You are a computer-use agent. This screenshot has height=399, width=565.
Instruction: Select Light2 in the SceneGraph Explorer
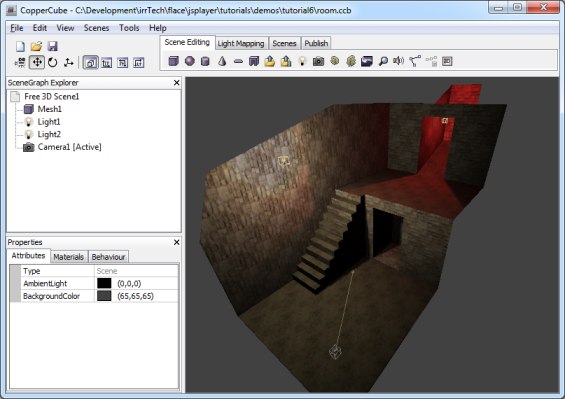pyautogui.click(x=49, y=134)
